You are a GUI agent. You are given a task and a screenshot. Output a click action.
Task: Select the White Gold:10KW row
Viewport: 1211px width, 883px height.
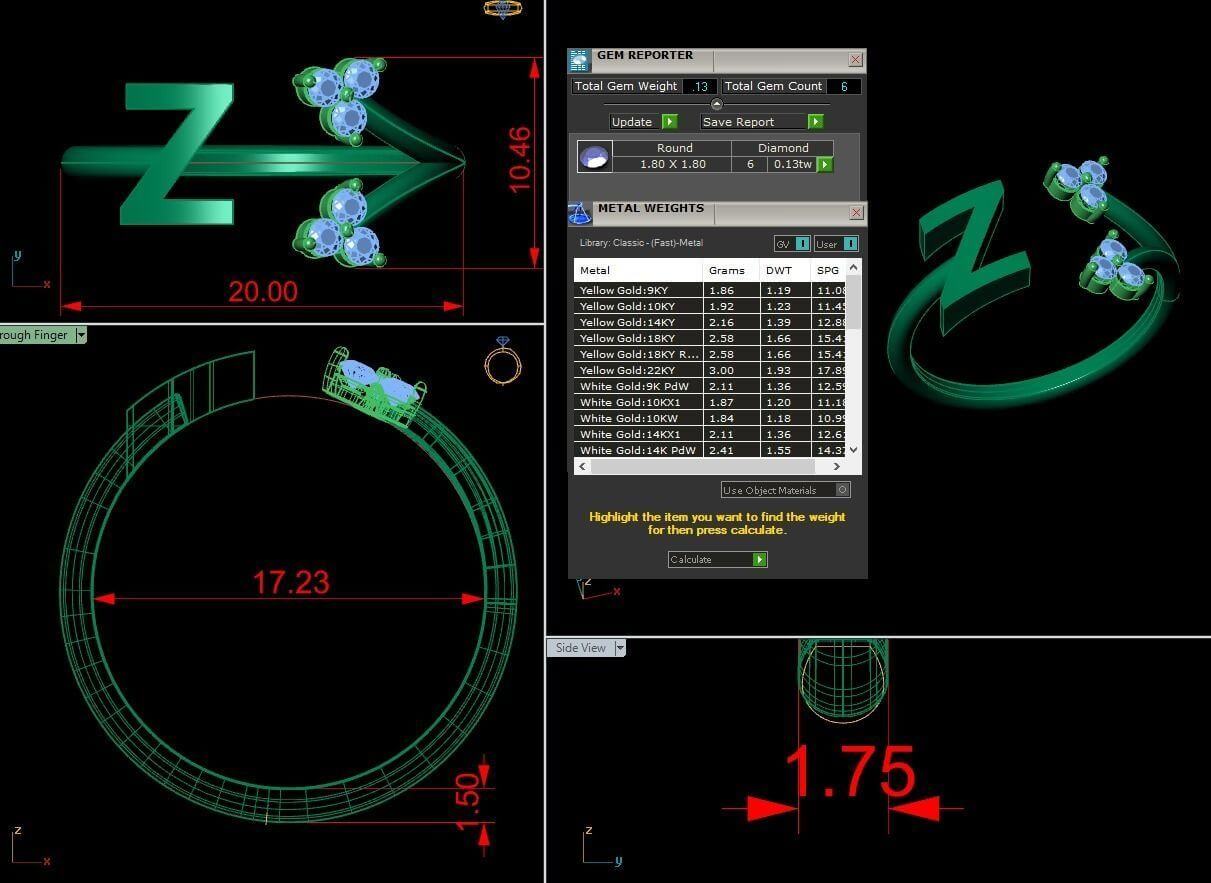point(710,419)
